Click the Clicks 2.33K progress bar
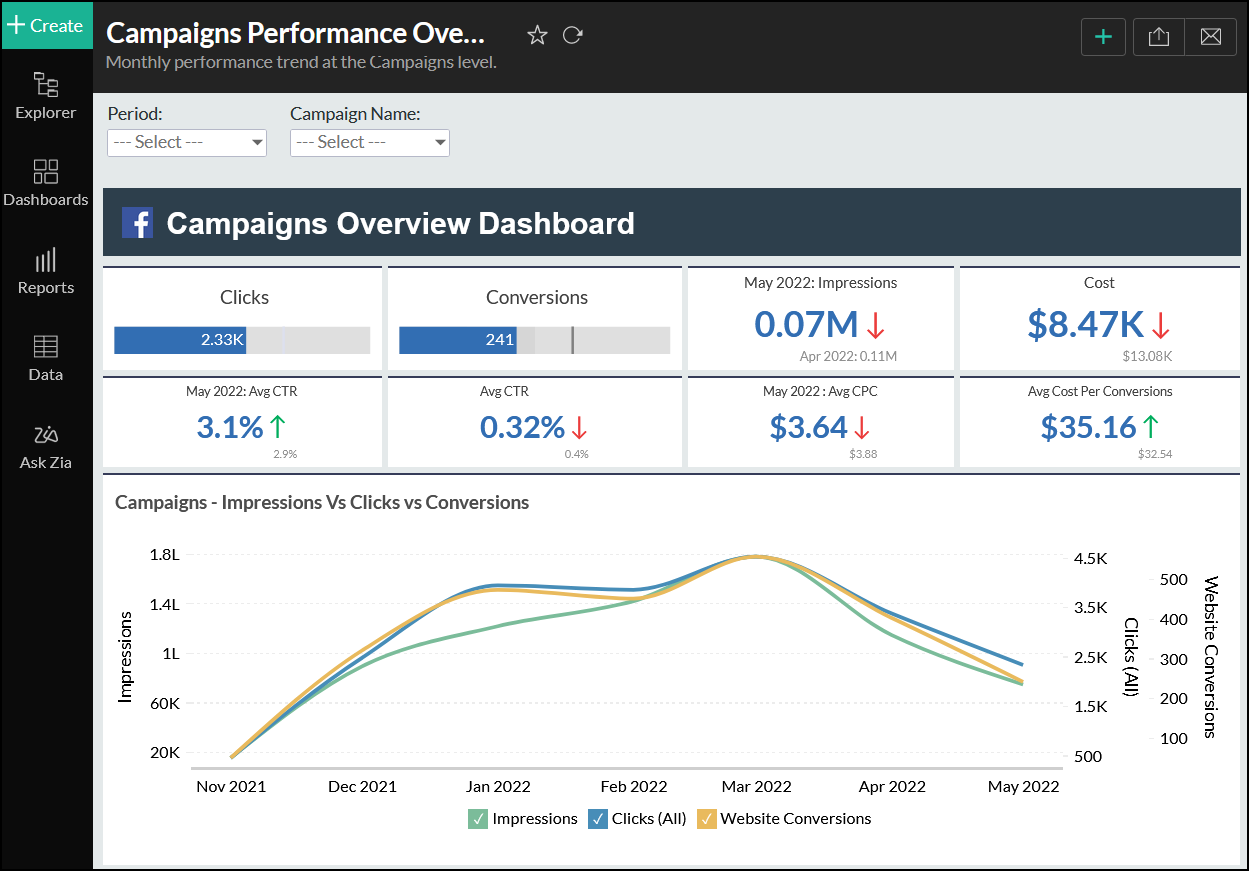The width and height of the screenshot is (1249, 871). 242,340
